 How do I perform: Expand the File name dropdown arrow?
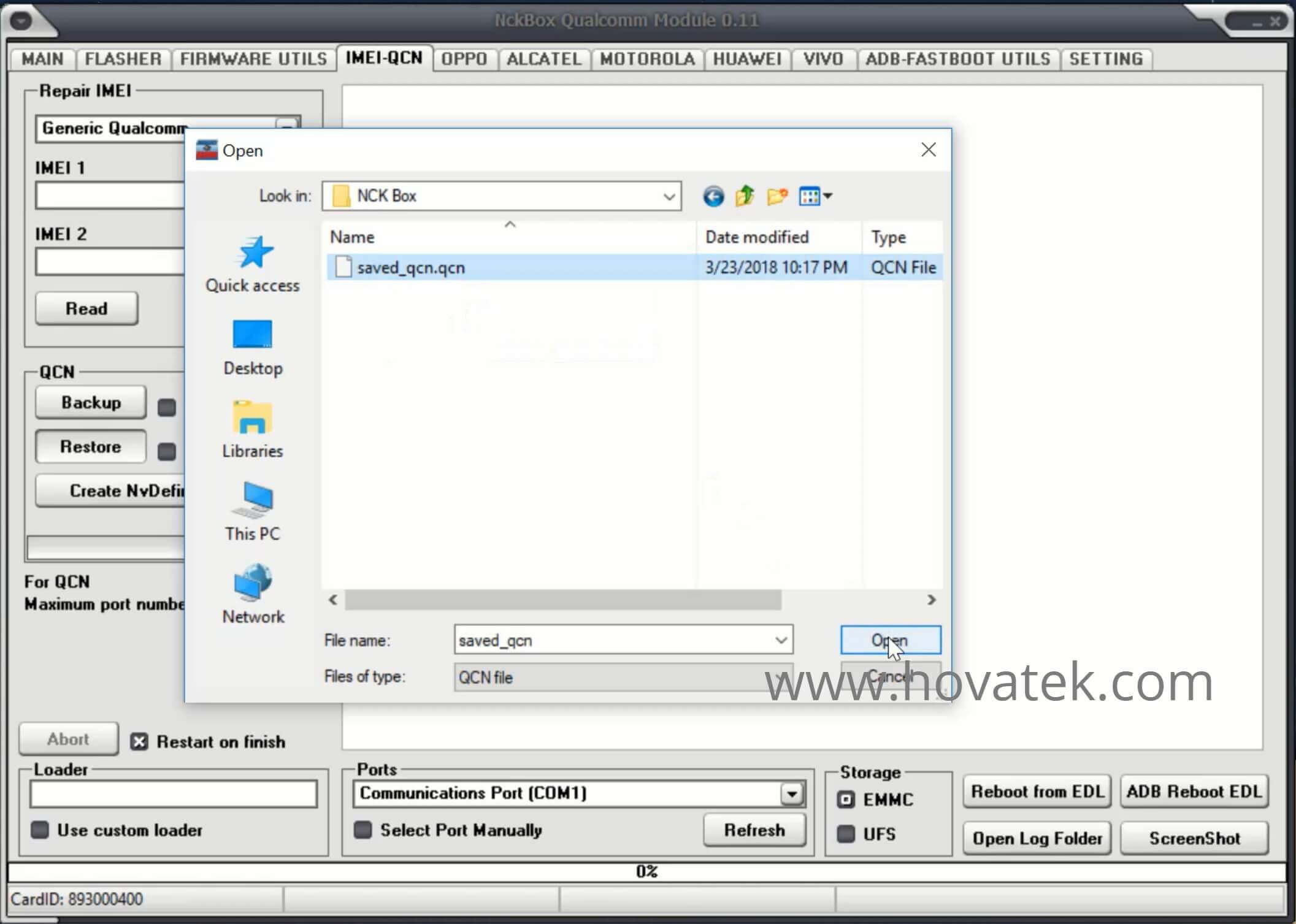781,641
